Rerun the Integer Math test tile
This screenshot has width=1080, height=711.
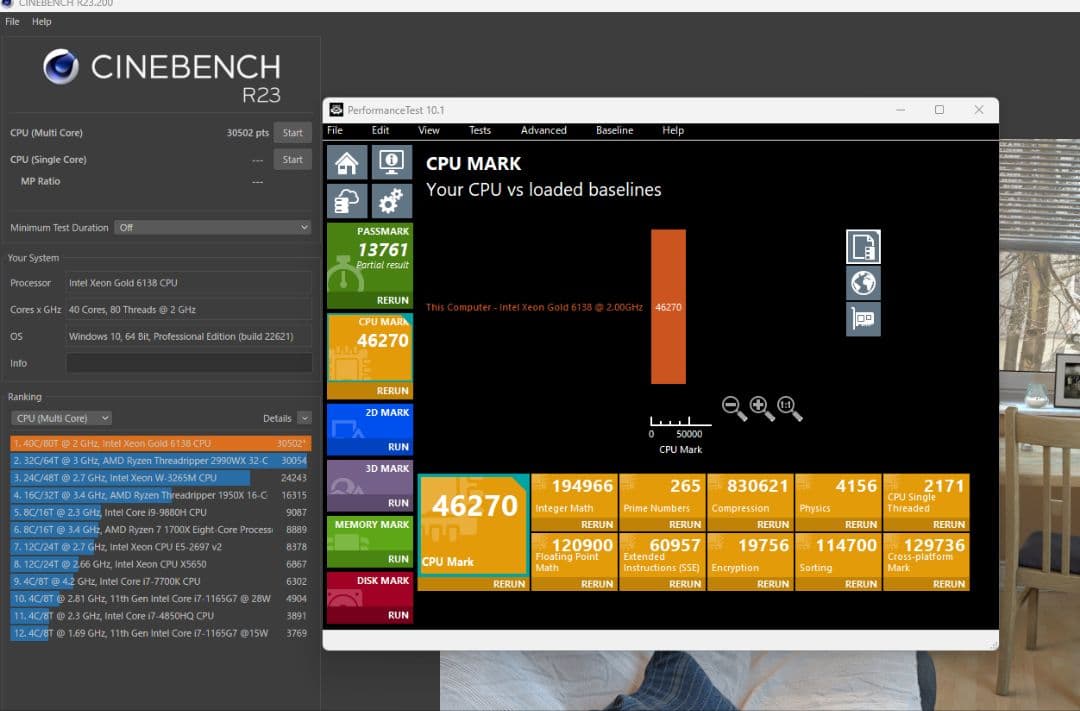tap(597, 524)
